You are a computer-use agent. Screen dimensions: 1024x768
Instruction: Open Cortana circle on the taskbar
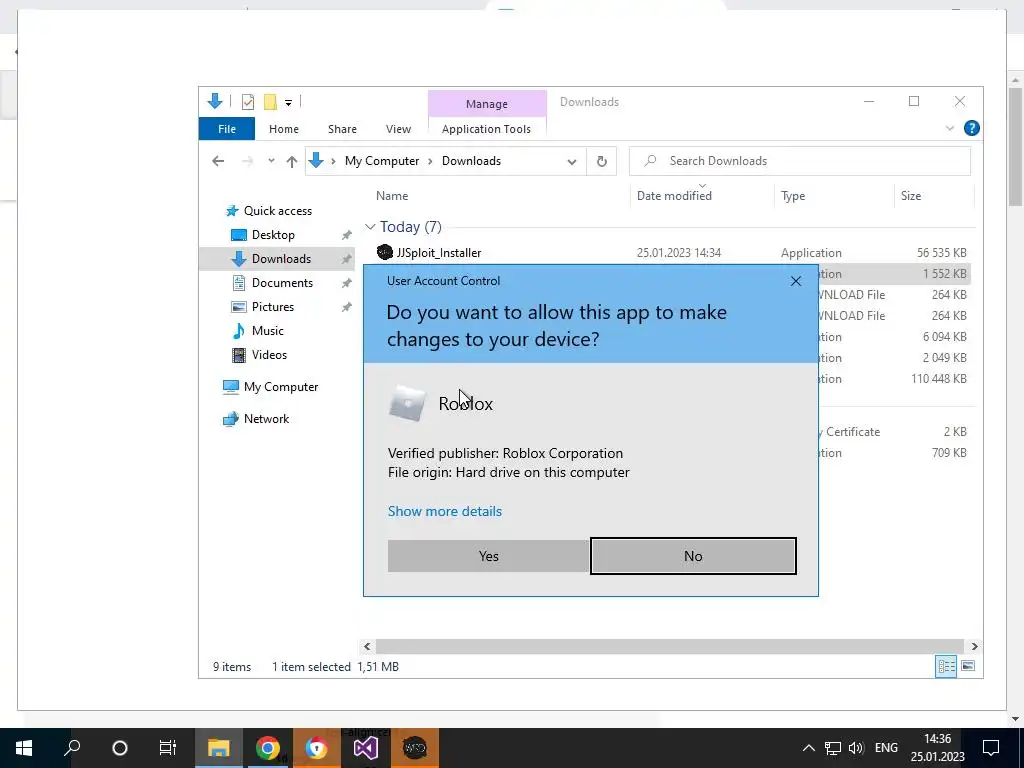click(120, 748)
